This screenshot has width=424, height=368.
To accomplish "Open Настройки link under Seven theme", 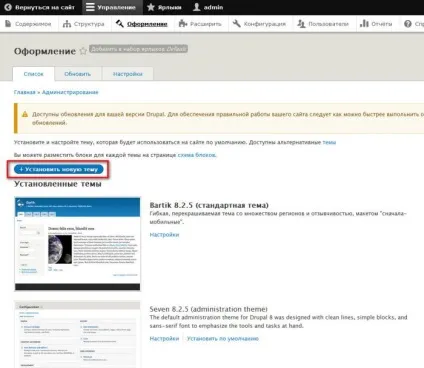I will coord(164,339).
